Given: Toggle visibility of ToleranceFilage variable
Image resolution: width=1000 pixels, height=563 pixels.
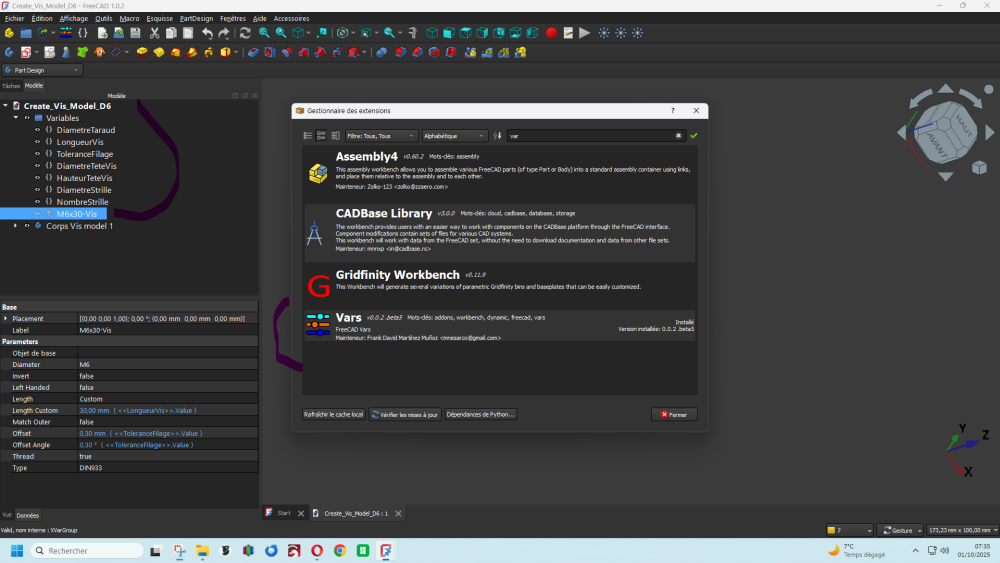Looking at the screenshot, I should pyautogui.click(x=38, y=154).
